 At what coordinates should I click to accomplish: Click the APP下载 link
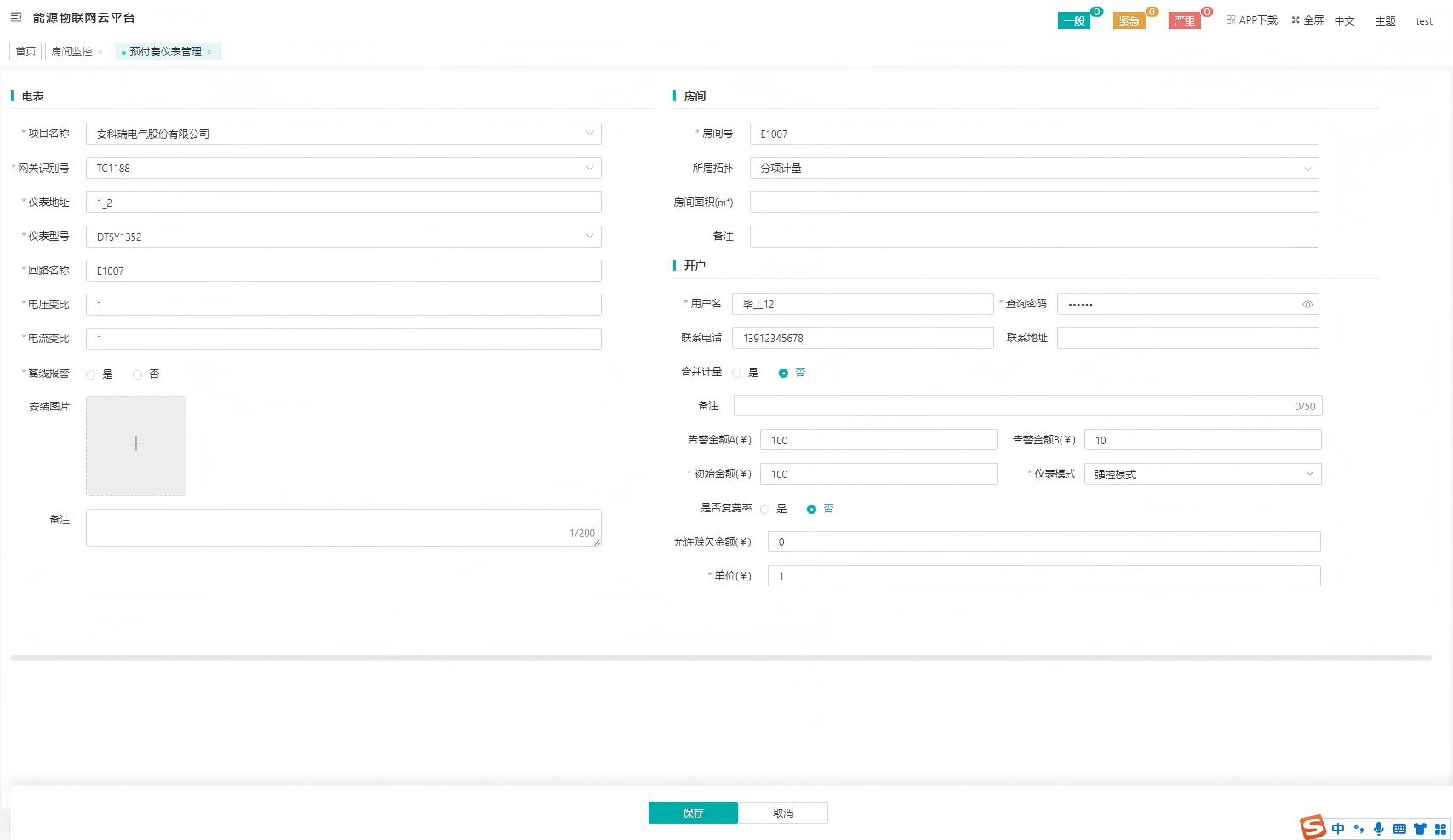(x=1258, y=20)
